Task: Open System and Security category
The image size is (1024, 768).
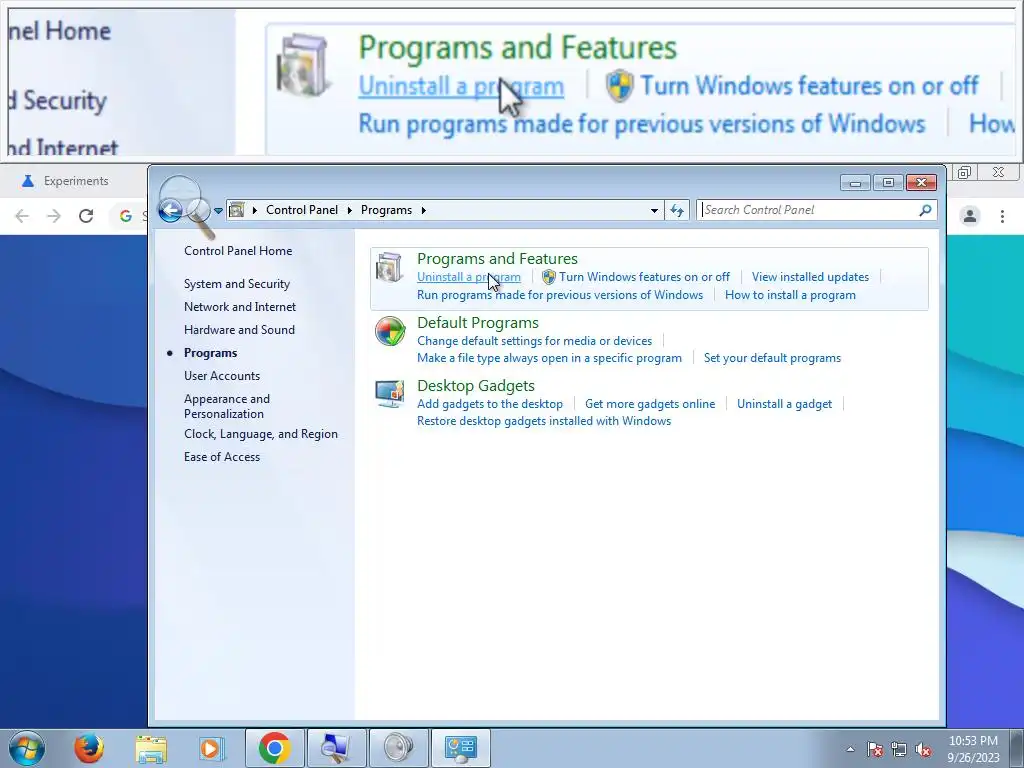Action: [x=236, y=284]
